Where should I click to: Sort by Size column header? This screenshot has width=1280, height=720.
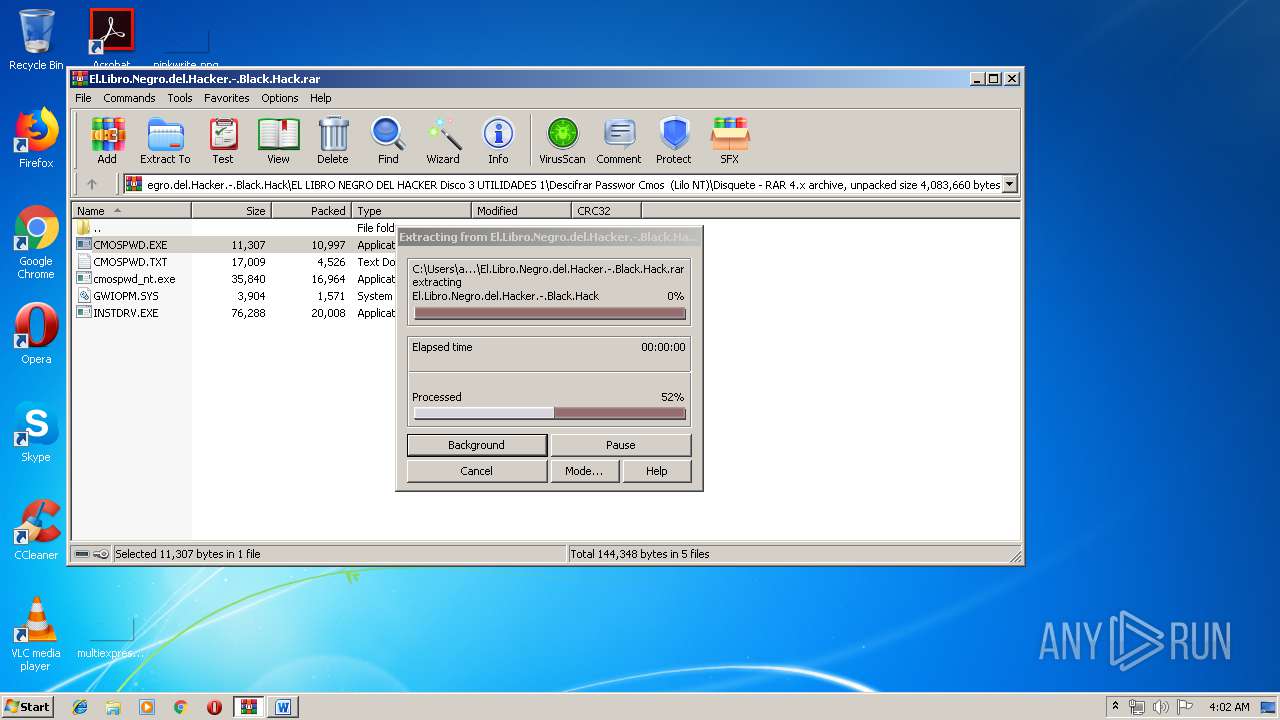[231, 211]
